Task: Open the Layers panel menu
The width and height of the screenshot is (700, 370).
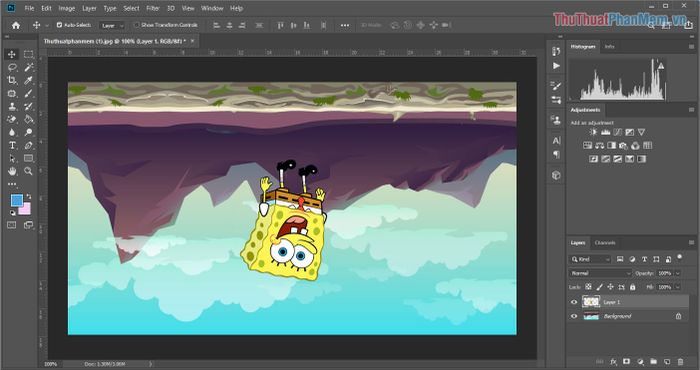Action: tap(691, 243)
